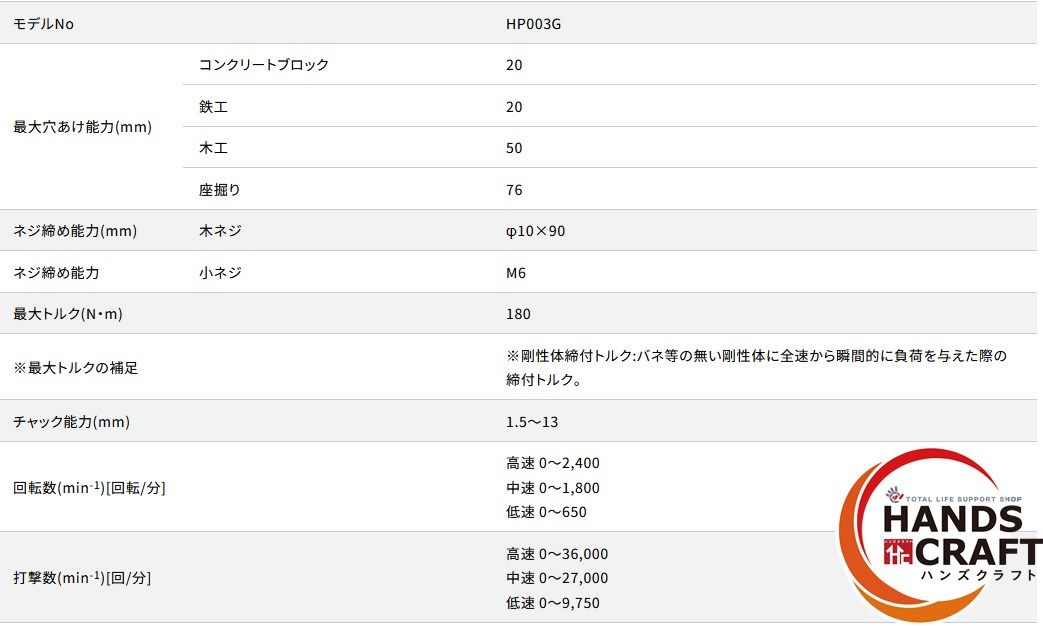Click the 最大トルク(N·m) label

pyautogui.click(x=68, y=314)
